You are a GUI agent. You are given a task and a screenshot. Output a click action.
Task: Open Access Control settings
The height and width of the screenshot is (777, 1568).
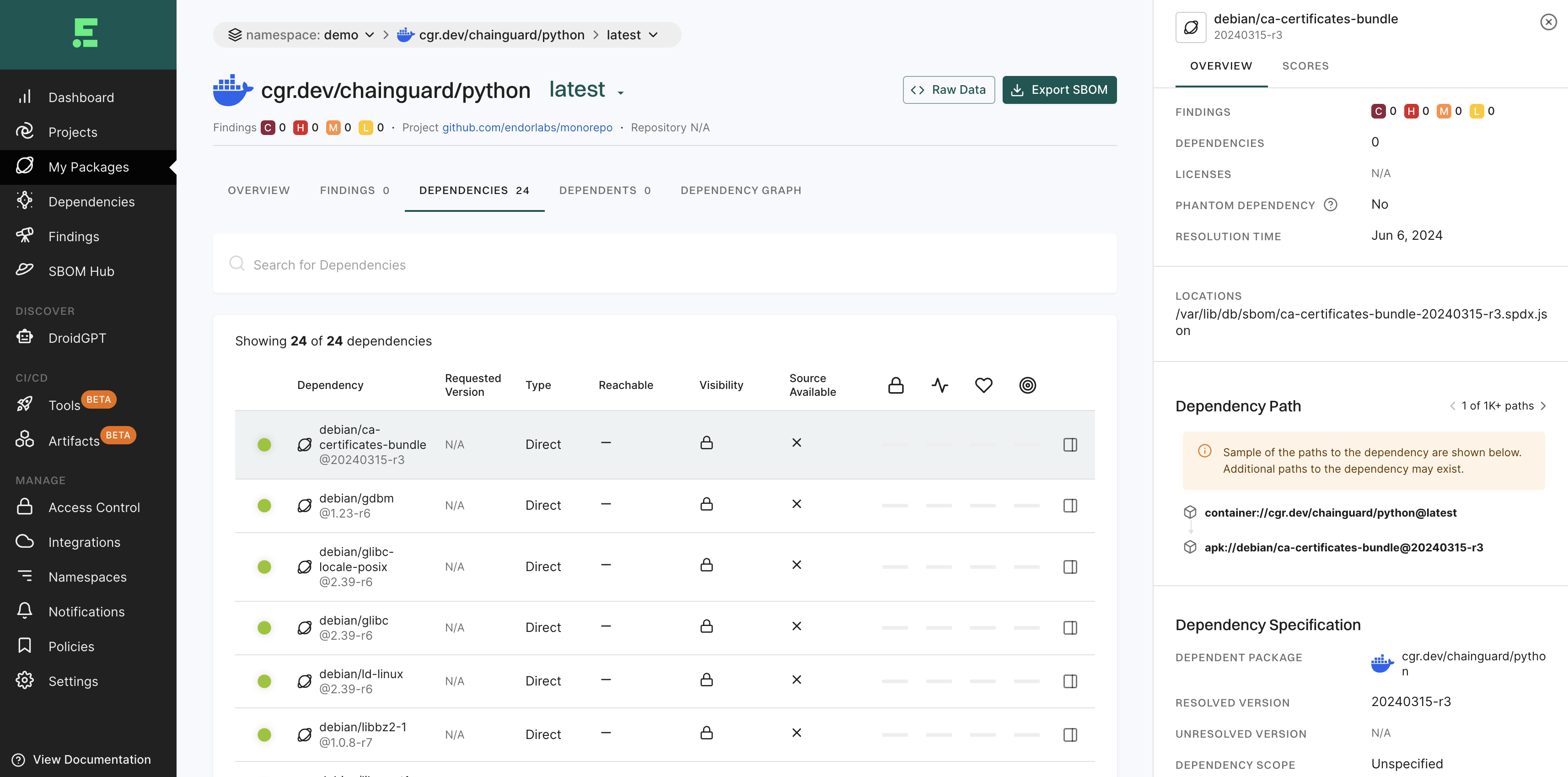point(88,507)
